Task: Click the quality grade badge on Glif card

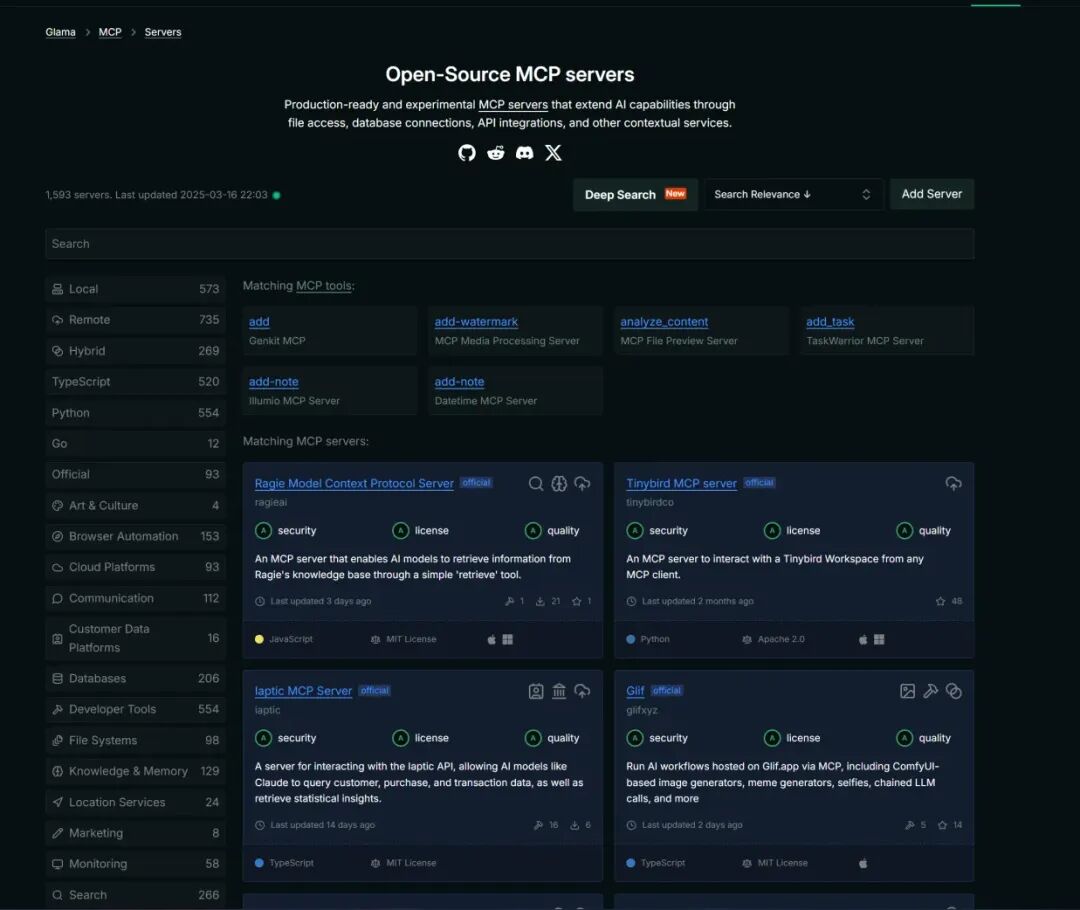Action: [x=904, y=738]
